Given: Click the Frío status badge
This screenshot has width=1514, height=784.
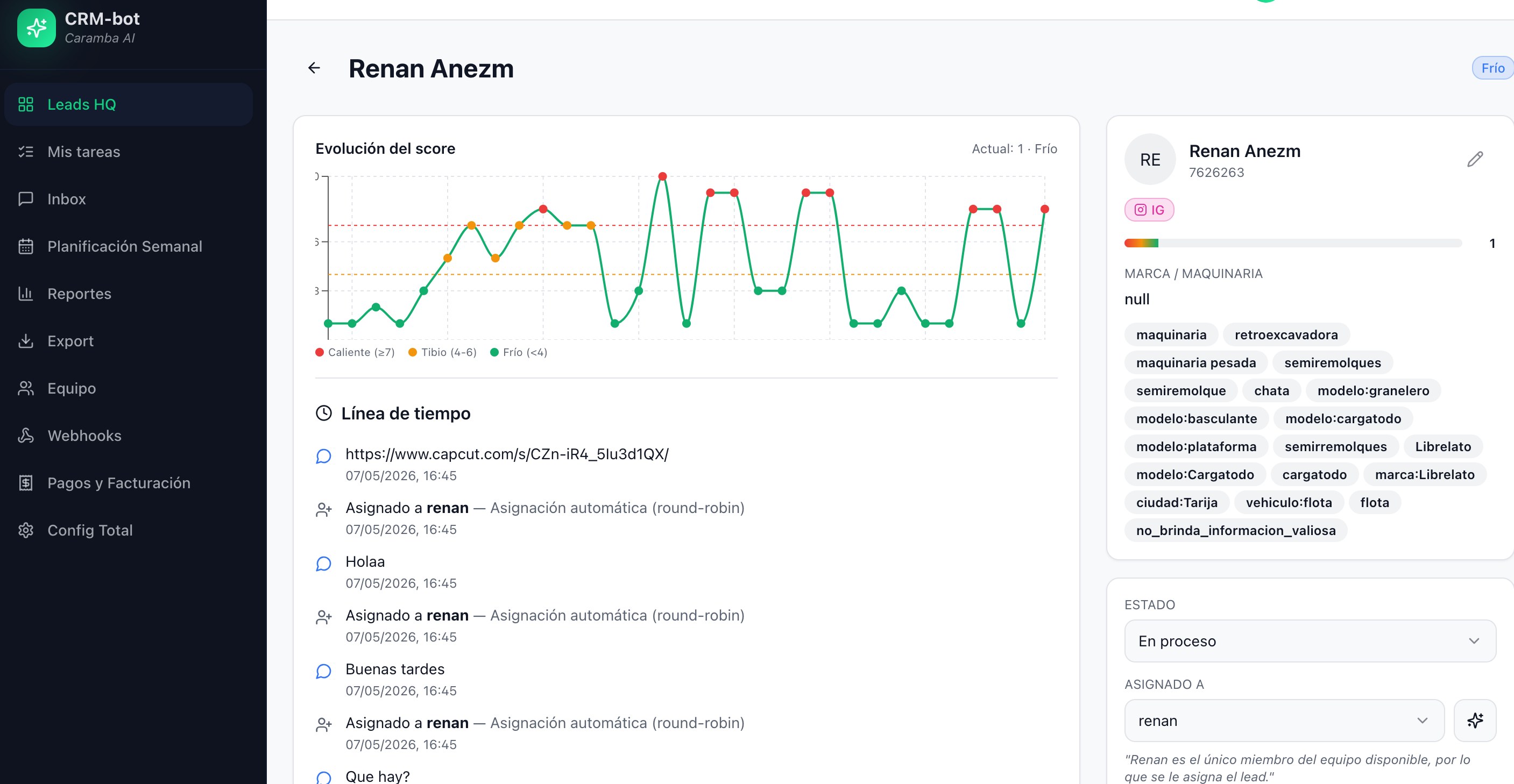Looking at the screenshot, I should point(1493,68).
